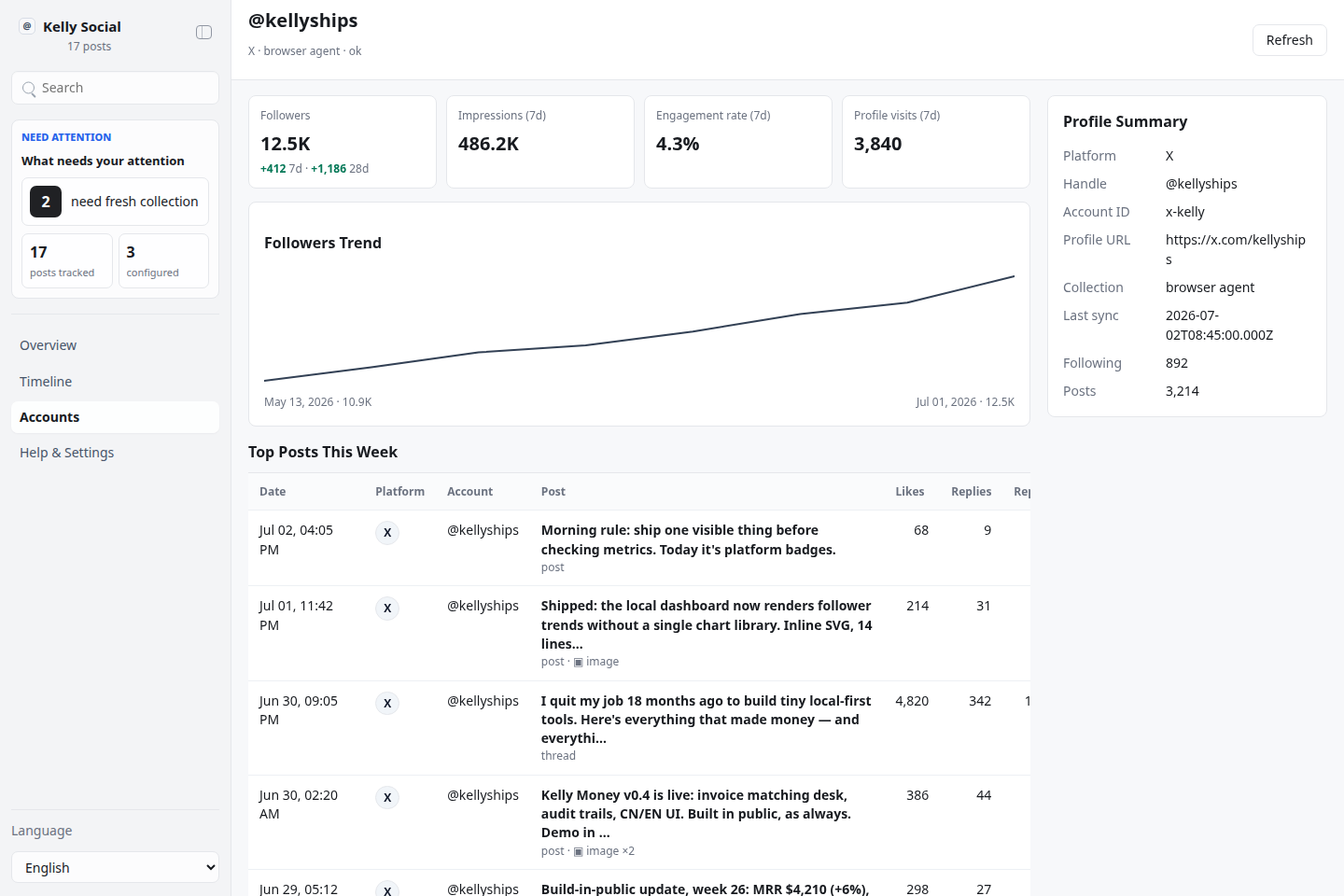Image resolution: width=1344 pixels, height=896 pixels.
Task: Click X platform icon in Jun 29 row
Action: pos(387,889)
